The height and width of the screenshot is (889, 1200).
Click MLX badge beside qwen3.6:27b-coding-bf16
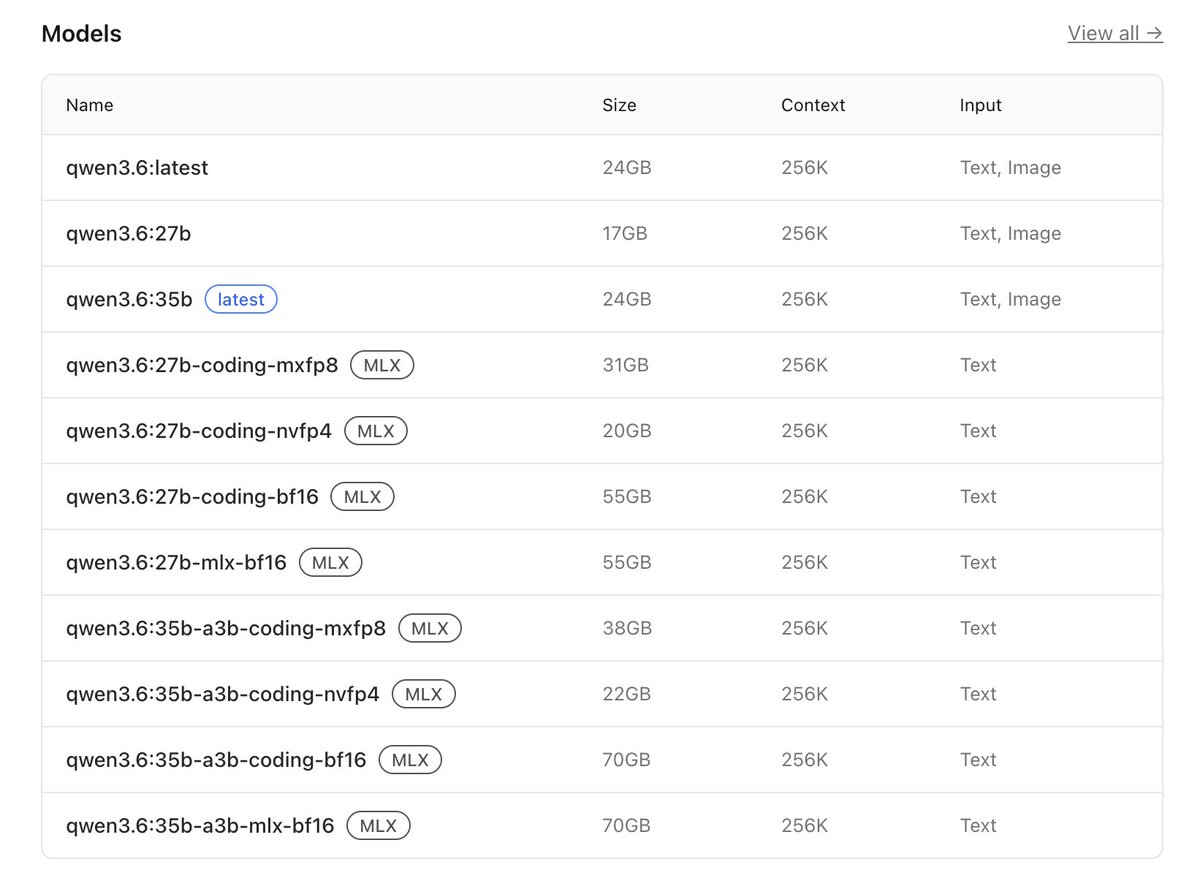pyautogui.click(x=363, y=497)
